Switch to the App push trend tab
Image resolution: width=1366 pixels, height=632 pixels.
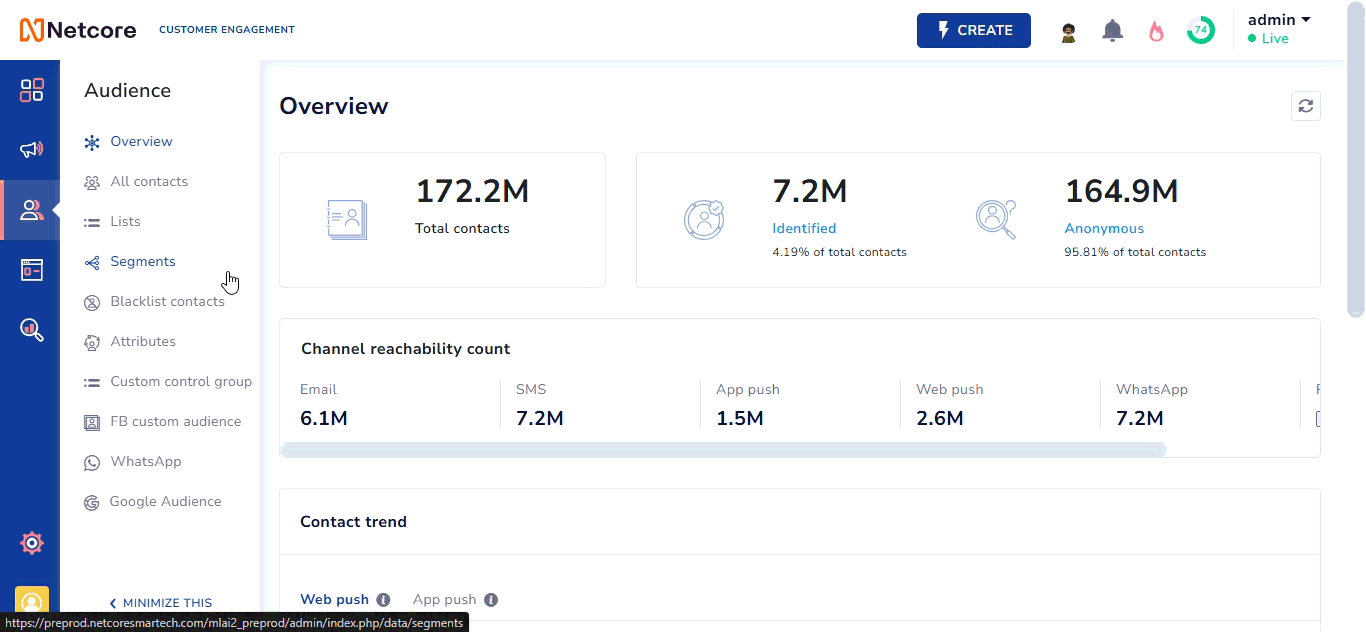[444, 600]
